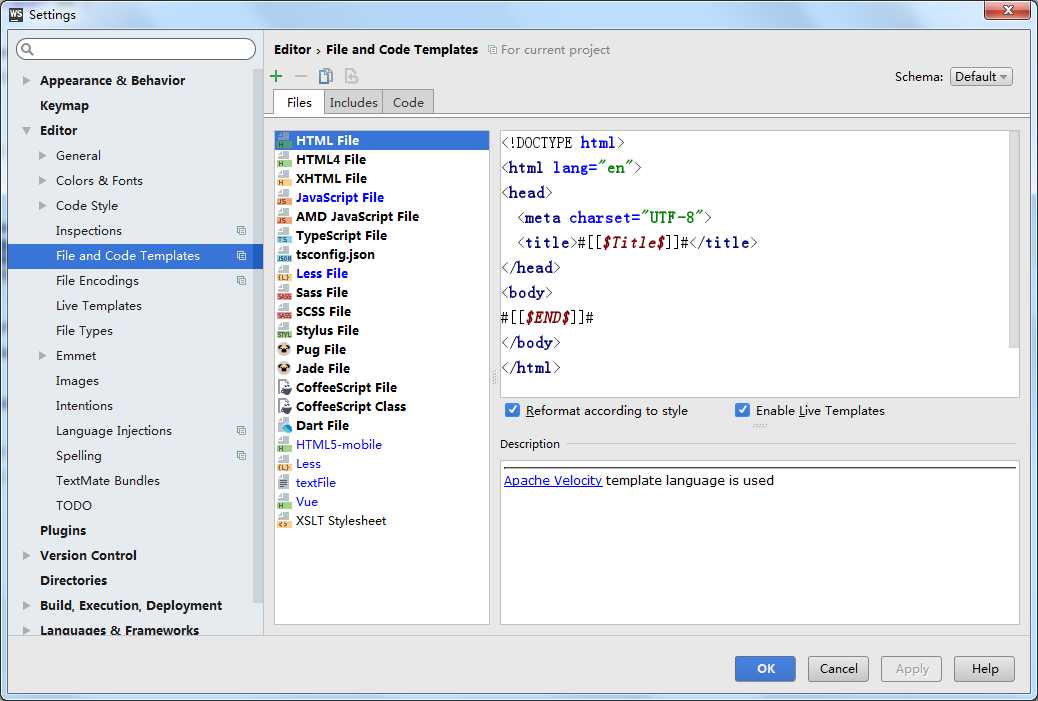The height and width of the screenshot is (701, 1038).
Task: Click the Stylus File template icon
Action: click(284, 331)
